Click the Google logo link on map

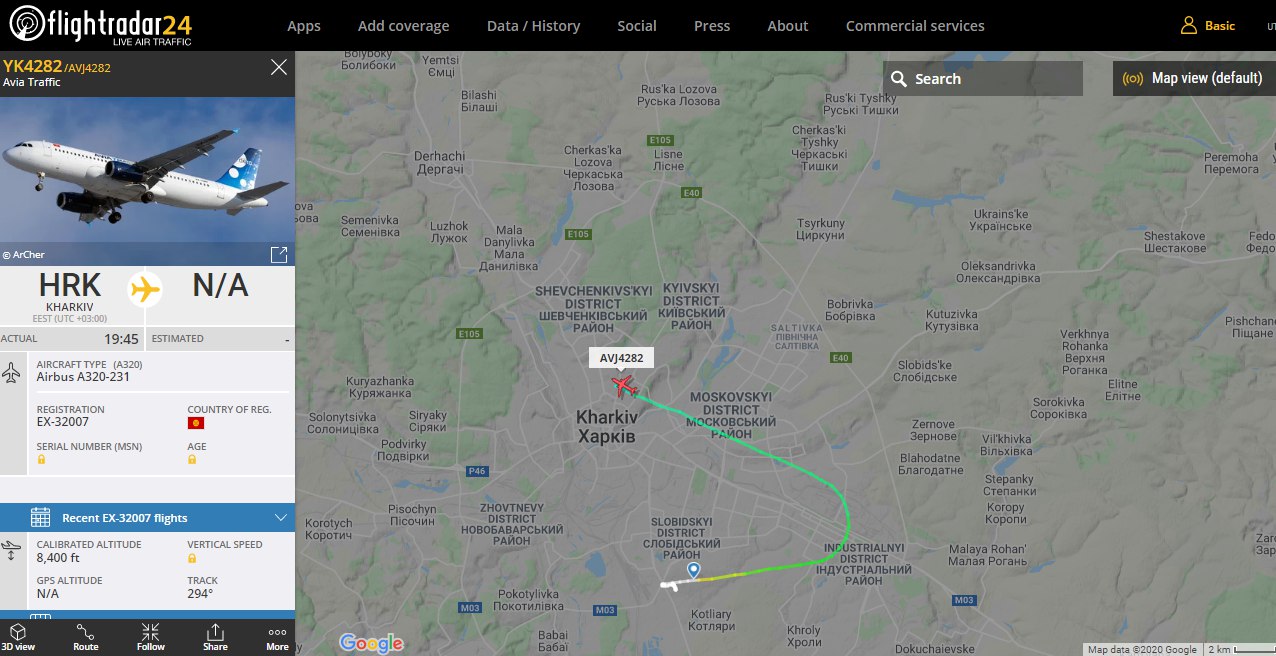pyautogui.click(x=371, y=643)
